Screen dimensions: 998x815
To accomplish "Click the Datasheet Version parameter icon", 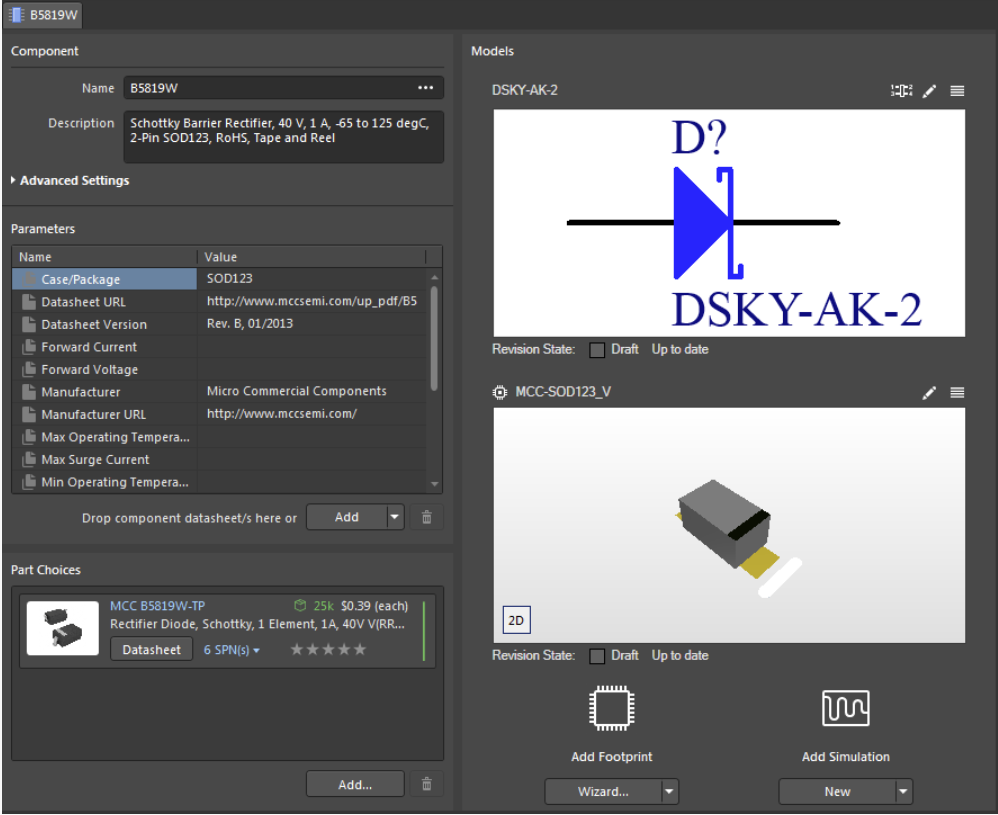I will 29,325.
